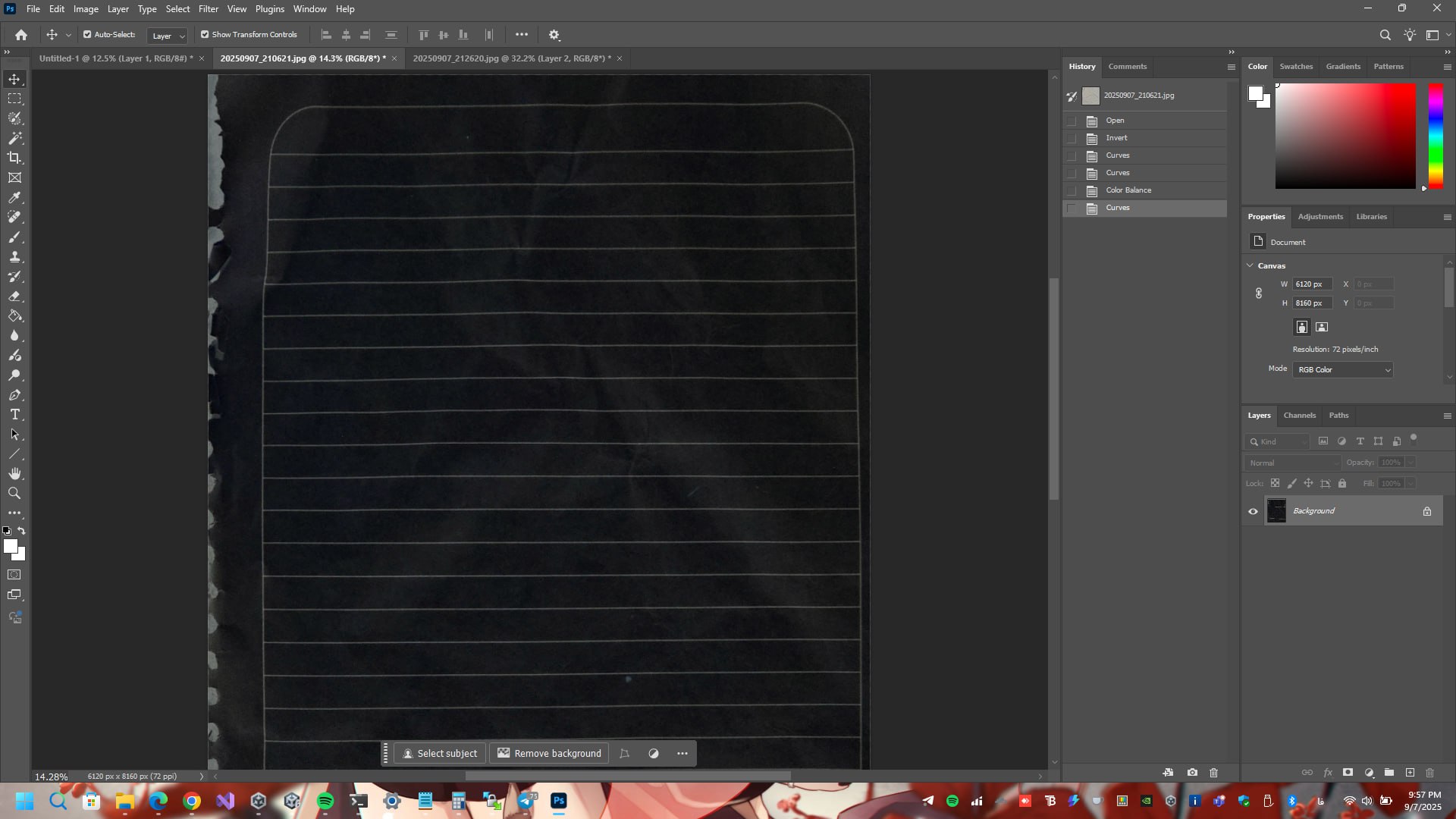Create a new layer in the Layers panel
1456x819 pixels.
point(1410,773)
